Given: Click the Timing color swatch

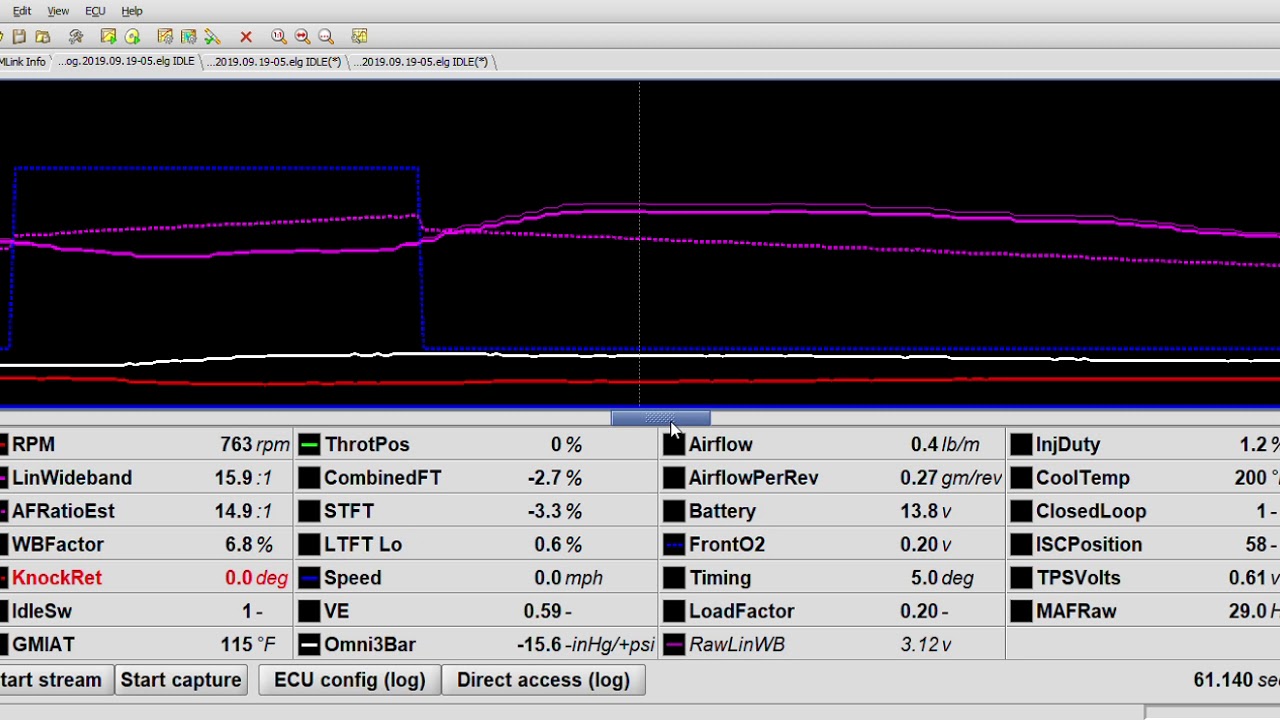Looking at the screenshot, I should point(674,578).
